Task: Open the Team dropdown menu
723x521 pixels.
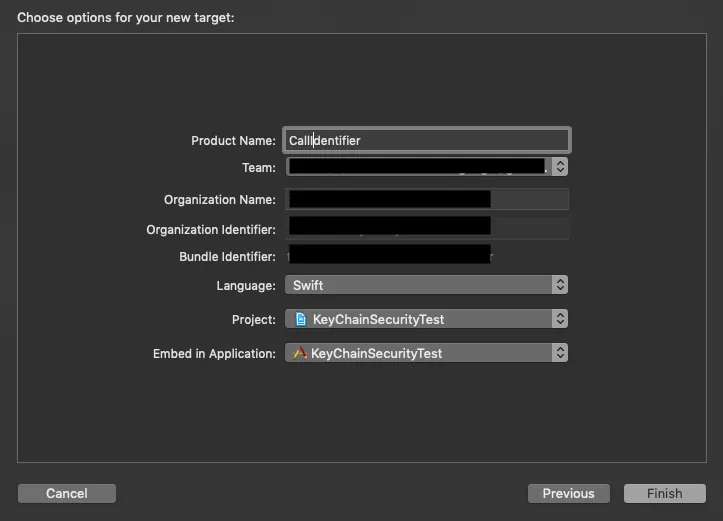Action: point(418,167)
